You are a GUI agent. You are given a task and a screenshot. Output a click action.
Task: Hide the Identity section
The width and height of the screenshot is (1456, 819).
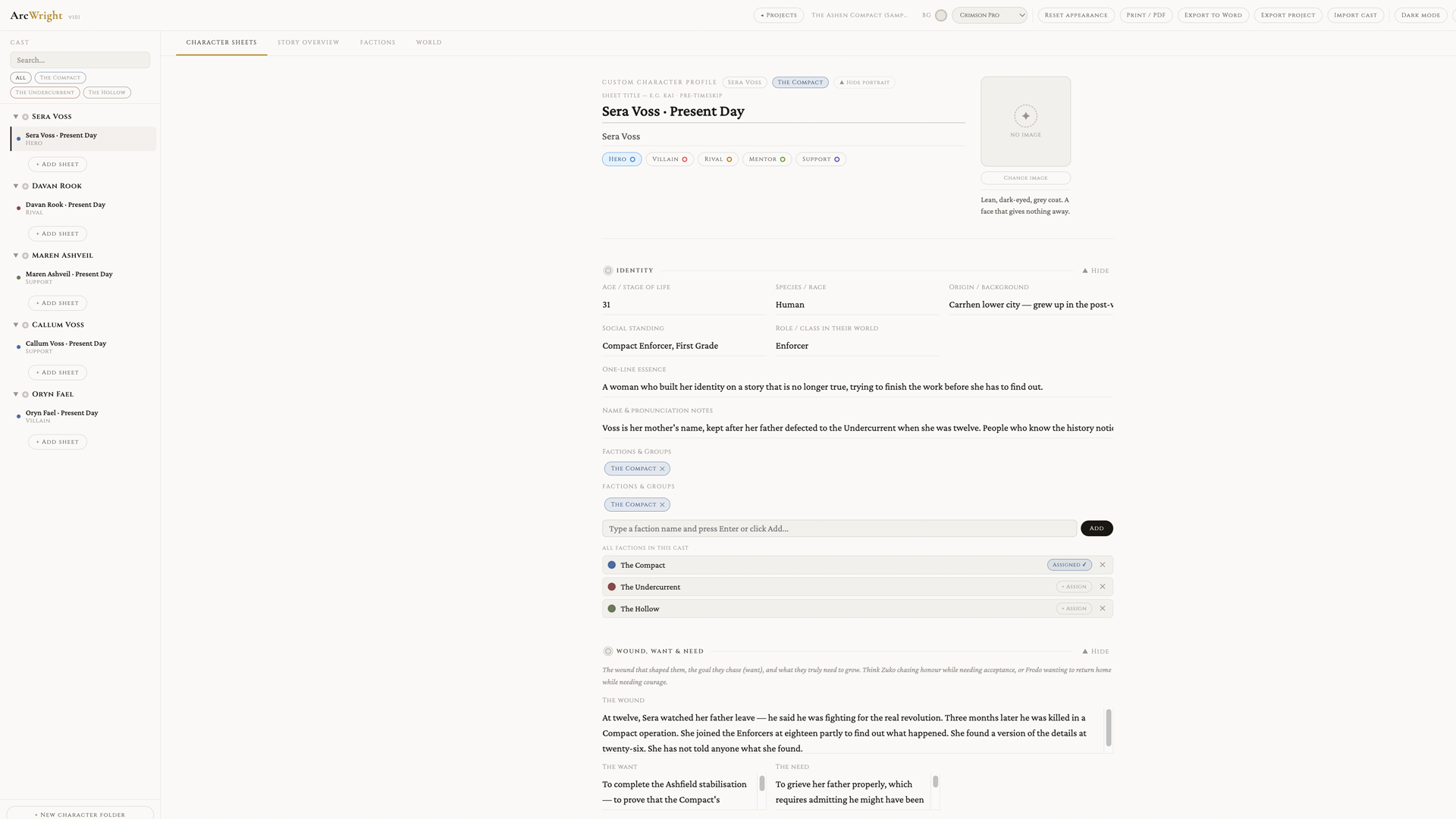1095,271
